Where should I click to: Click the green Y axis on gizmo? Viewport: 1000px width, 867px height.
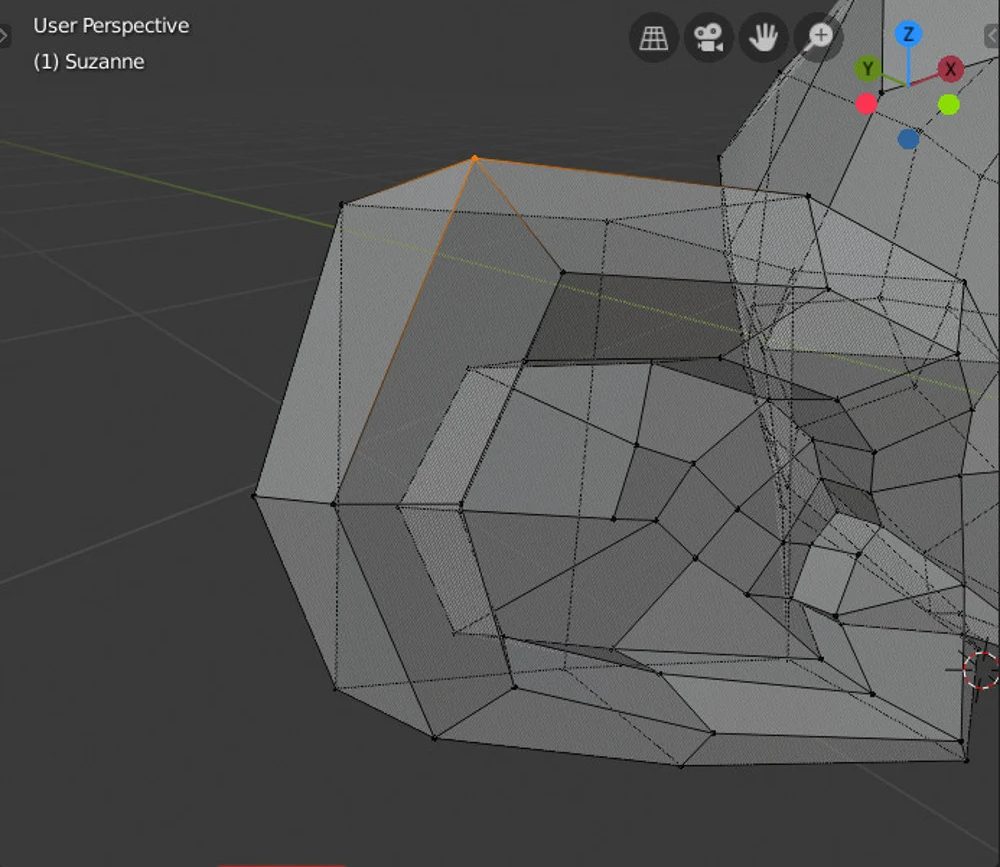click(868, 69)
